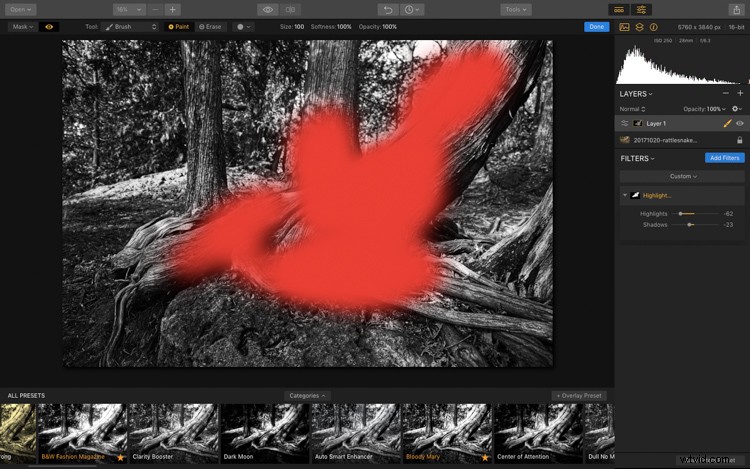Viewport: 750px width, 469px height.
Task: Select the 20171020-rattlesnake base layer
Action: [682, 140]
